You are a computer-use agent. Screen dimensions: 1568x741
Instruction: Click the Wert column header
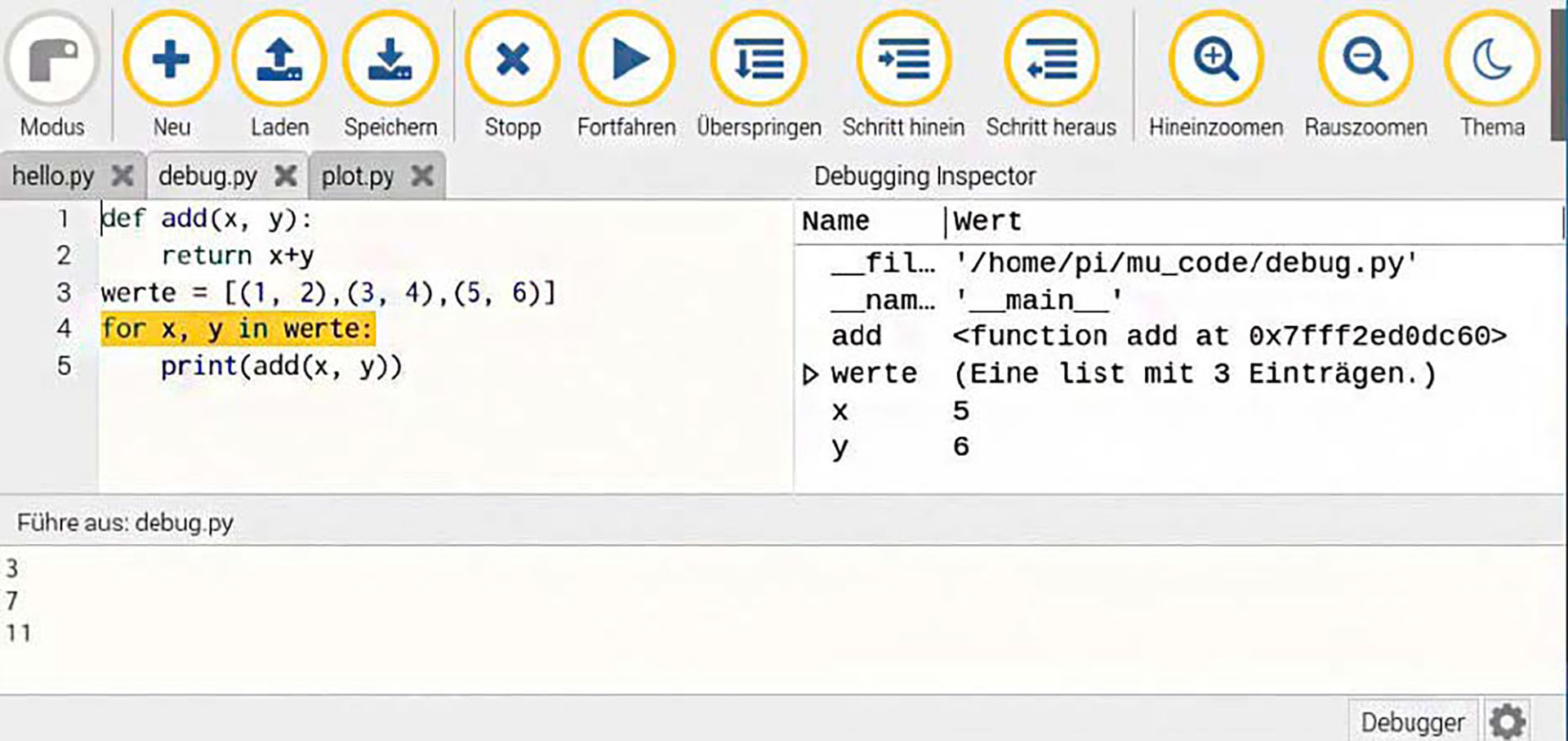[x=987, y=220]
